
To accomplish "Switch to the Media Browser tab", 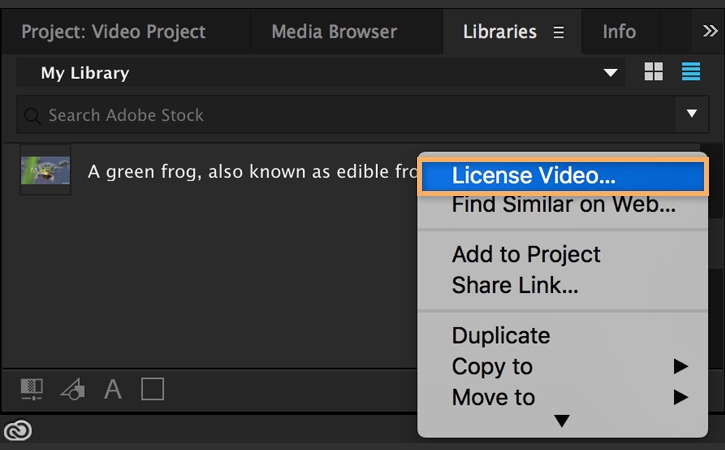I will (x=334, y=32).
